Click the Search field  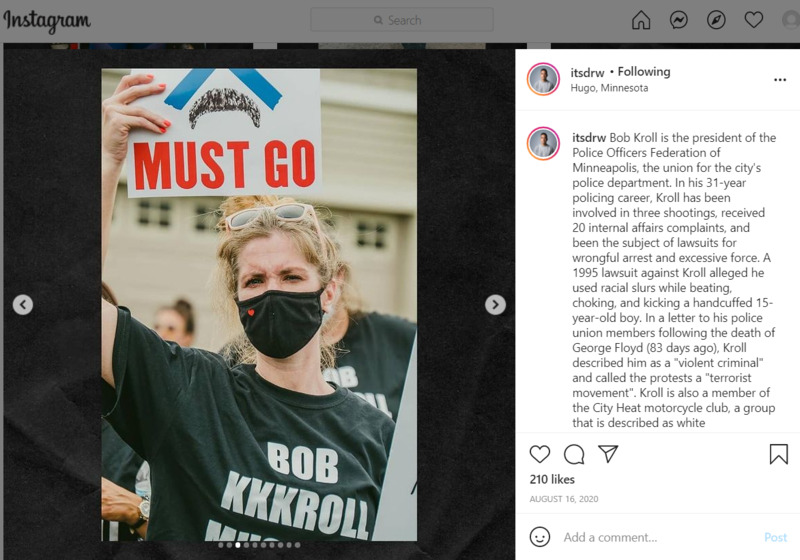[402, 20]
